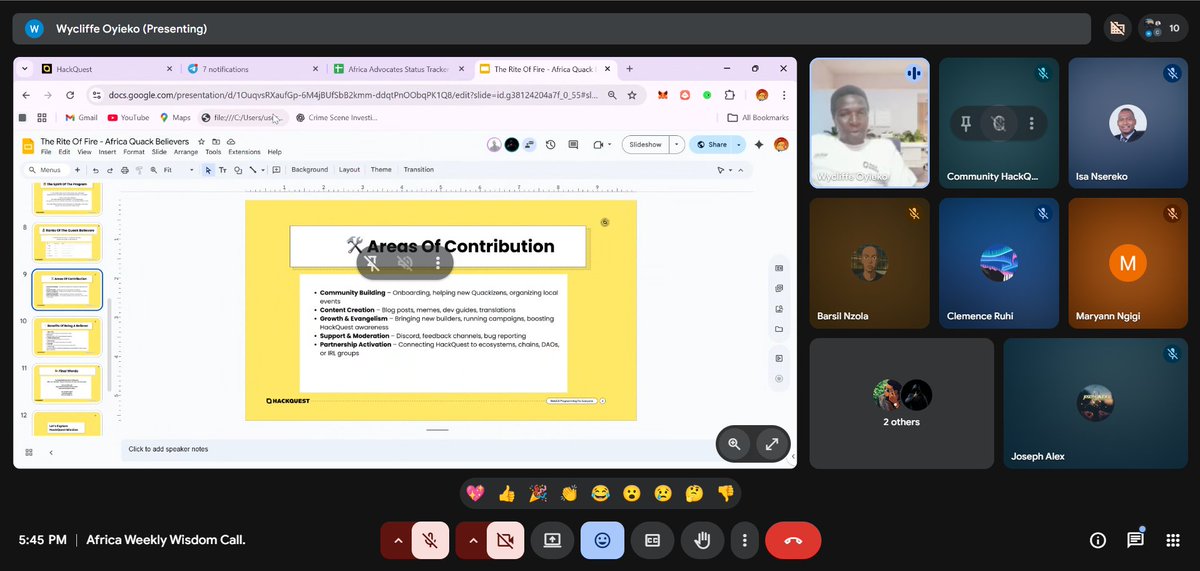Viewport: 1200px width, 571px height.
Task: Open grid view at filmstrip bottom
Action: click(28, 453)
